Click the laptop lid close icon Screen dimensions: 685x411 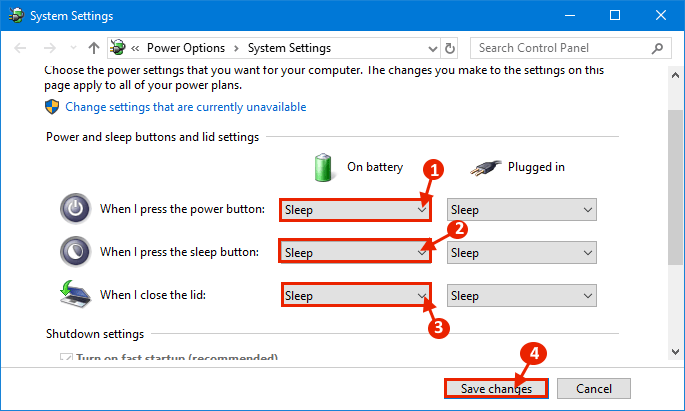(x=75, y=294)
